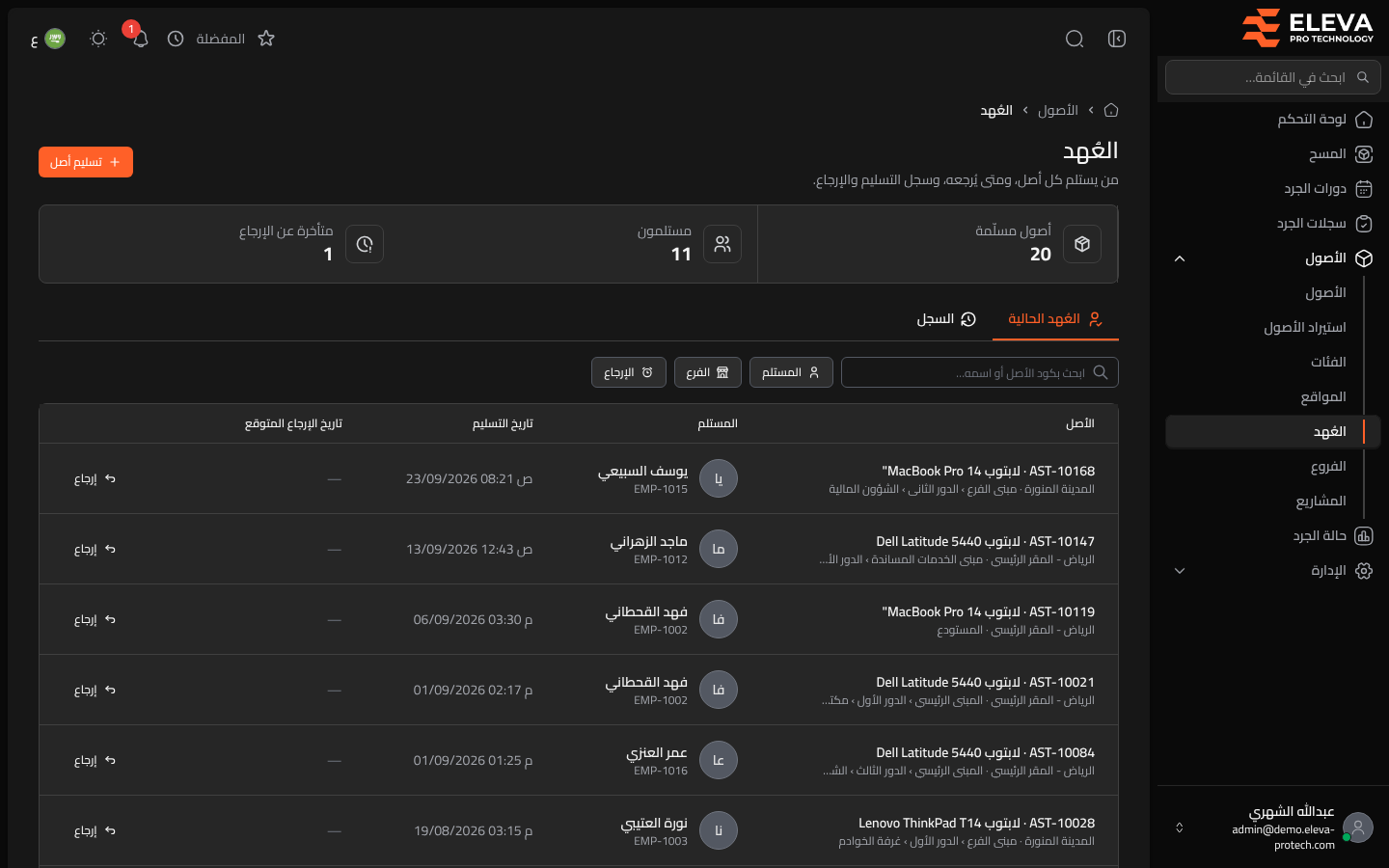
Task: Return asset AST-10147 with إرجاع button
Action: tap(95, 549)
